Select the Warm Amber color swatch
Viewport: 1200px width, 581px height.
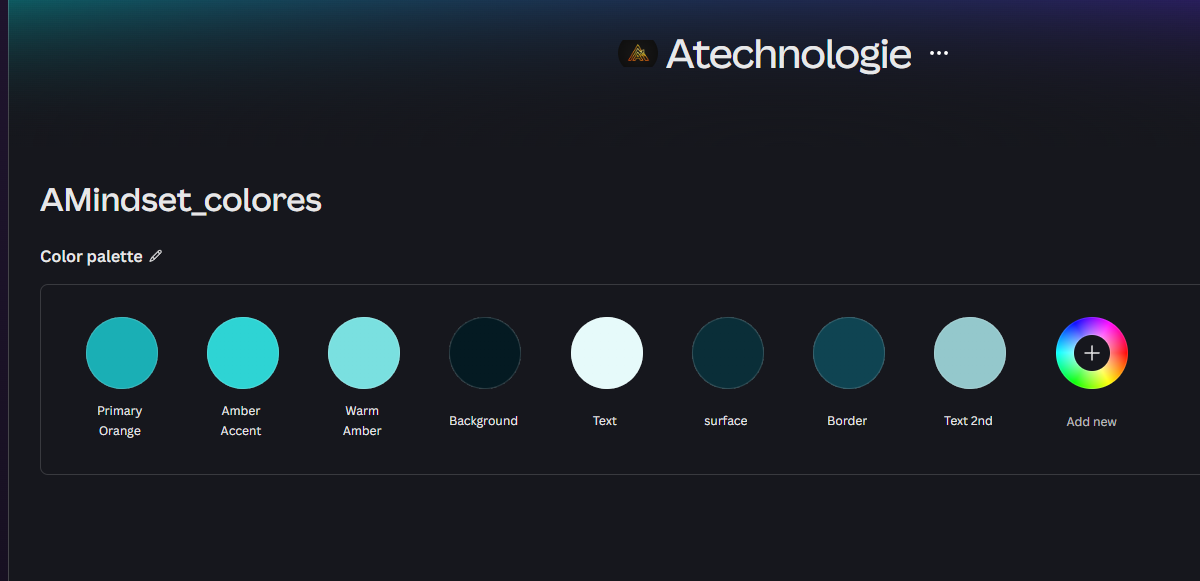click(x=363, y=353)
